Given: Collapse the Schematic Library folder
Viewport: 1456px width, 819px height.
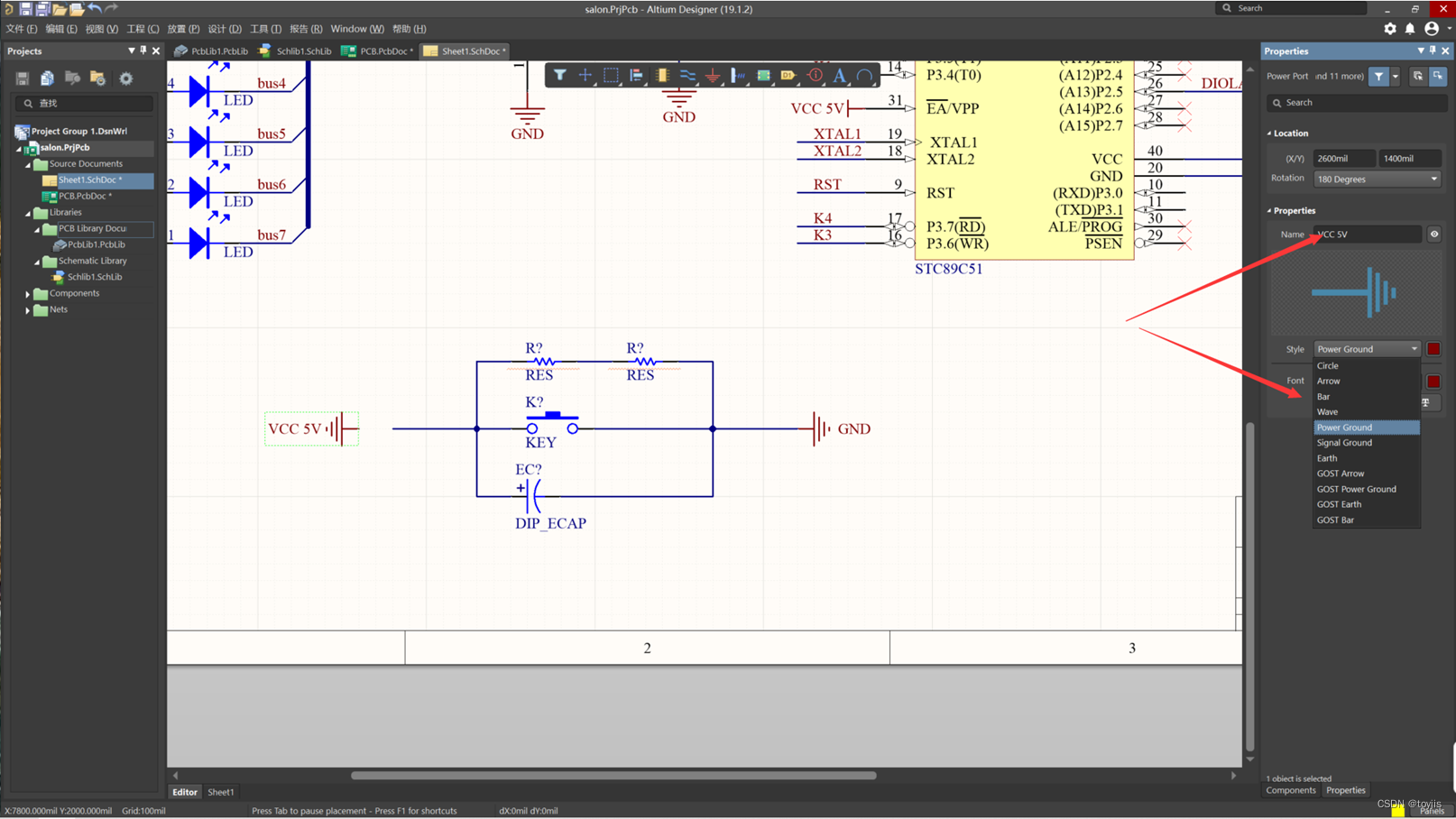Looking at the screenshot, I should [x=36, y=262].
